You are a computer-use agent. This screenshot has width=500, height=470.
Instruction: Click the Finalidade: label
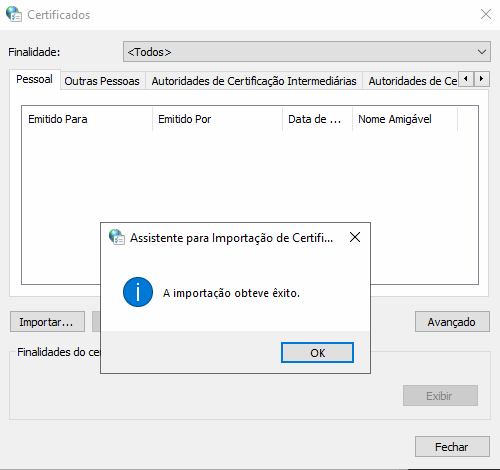pos(34,52)
